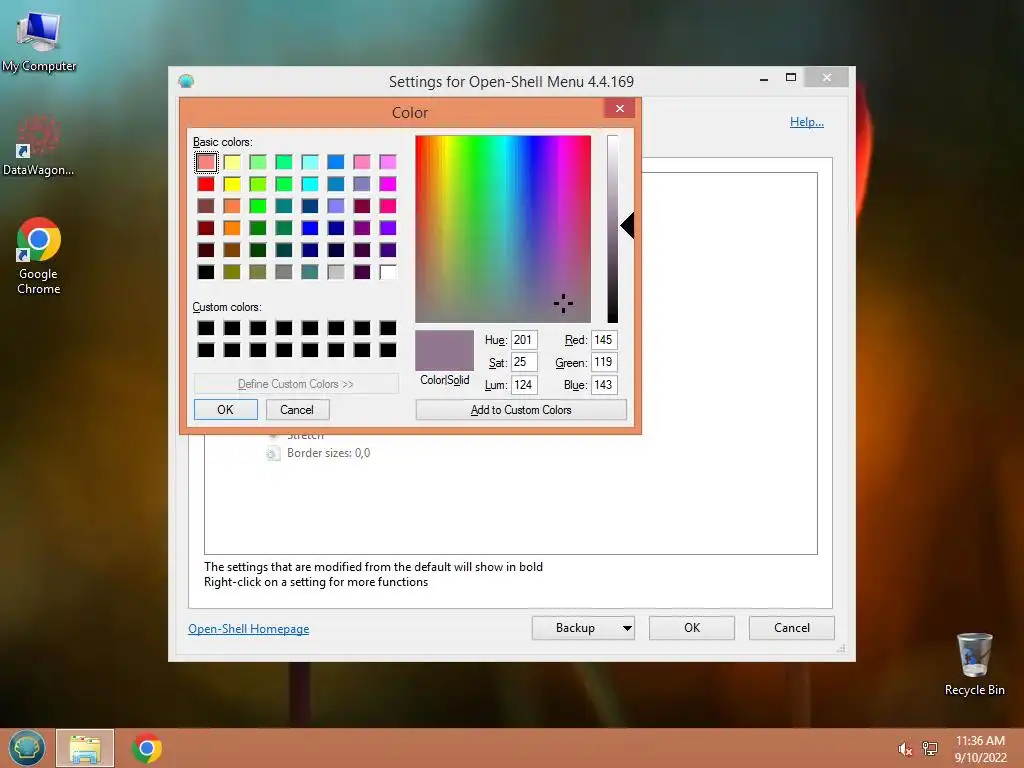Click in the Blue value field
The height and width of the screenshot is (768, 1024).
pos(604,385)
